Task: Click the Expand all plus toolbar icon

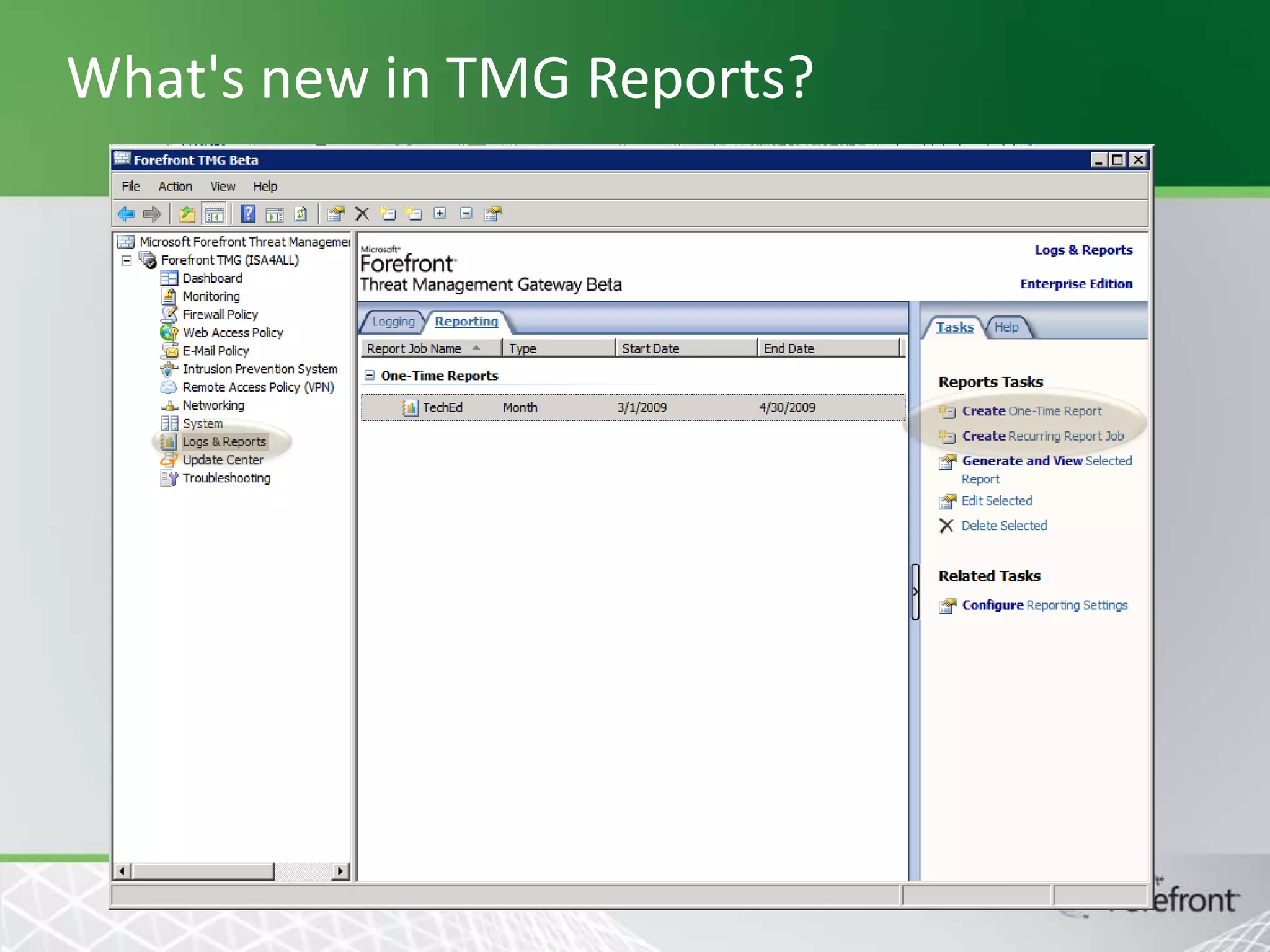Action: [440, 213]
